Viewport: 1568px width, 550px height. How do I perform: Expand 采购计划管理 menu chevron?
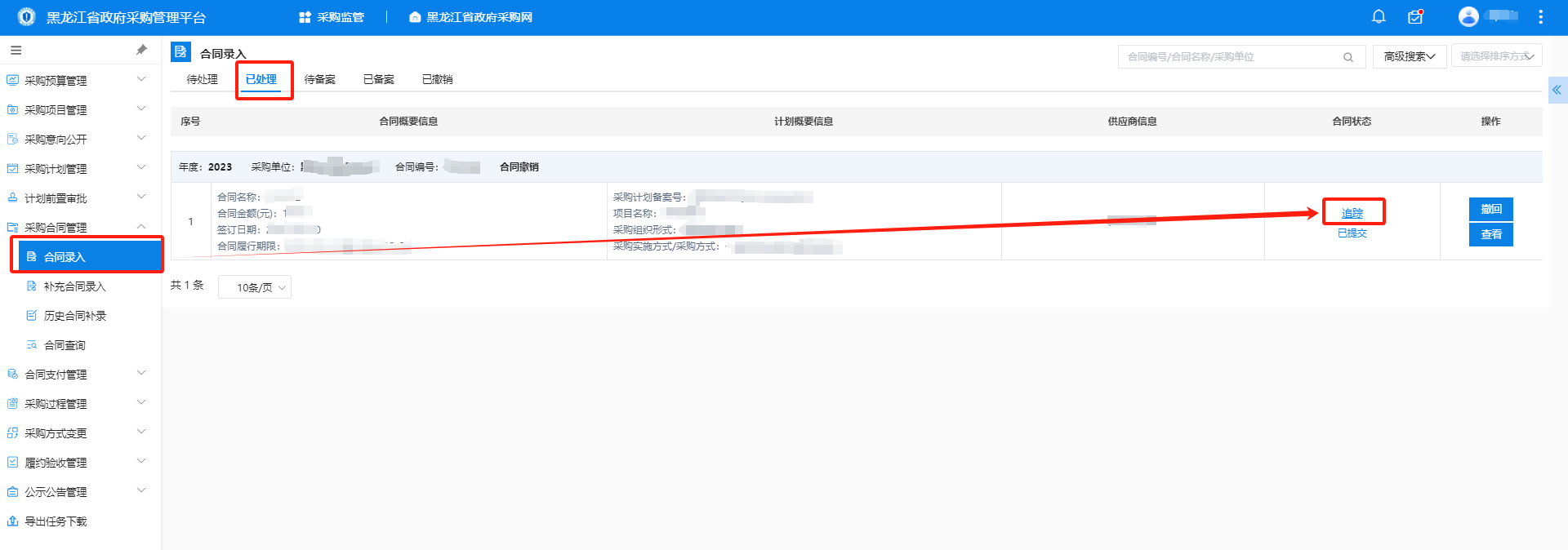(x=141, y=167)
